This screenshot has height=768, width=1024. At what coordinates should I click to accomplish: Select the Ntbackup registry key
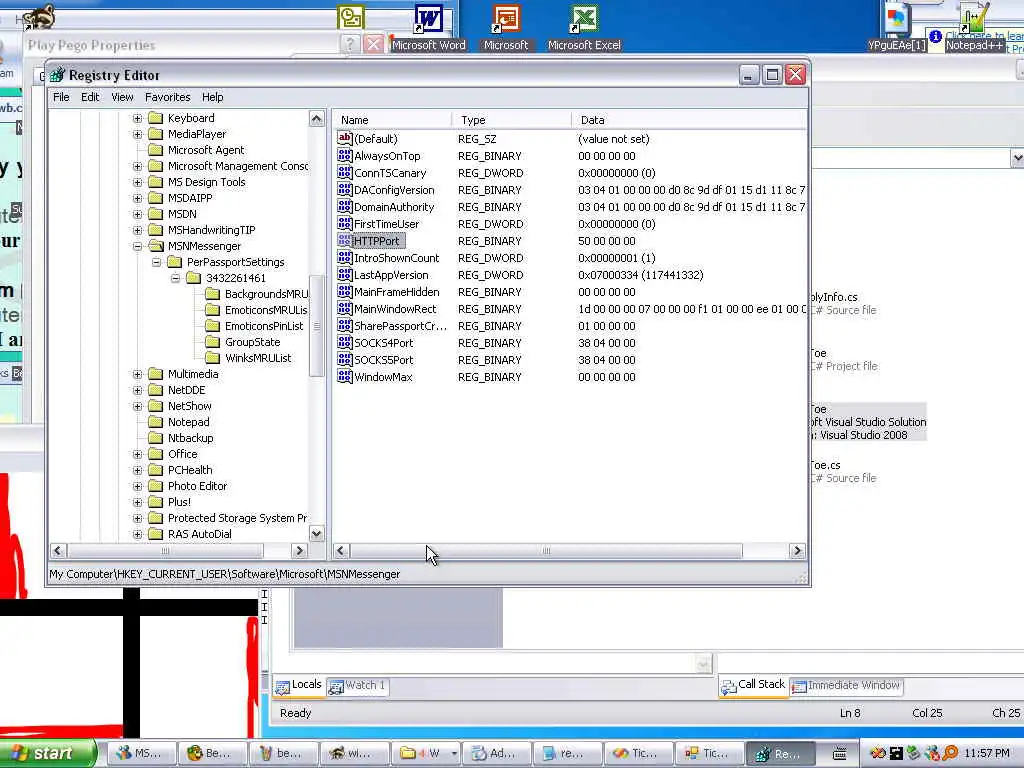pyautogui.click(x=190, y=438)
